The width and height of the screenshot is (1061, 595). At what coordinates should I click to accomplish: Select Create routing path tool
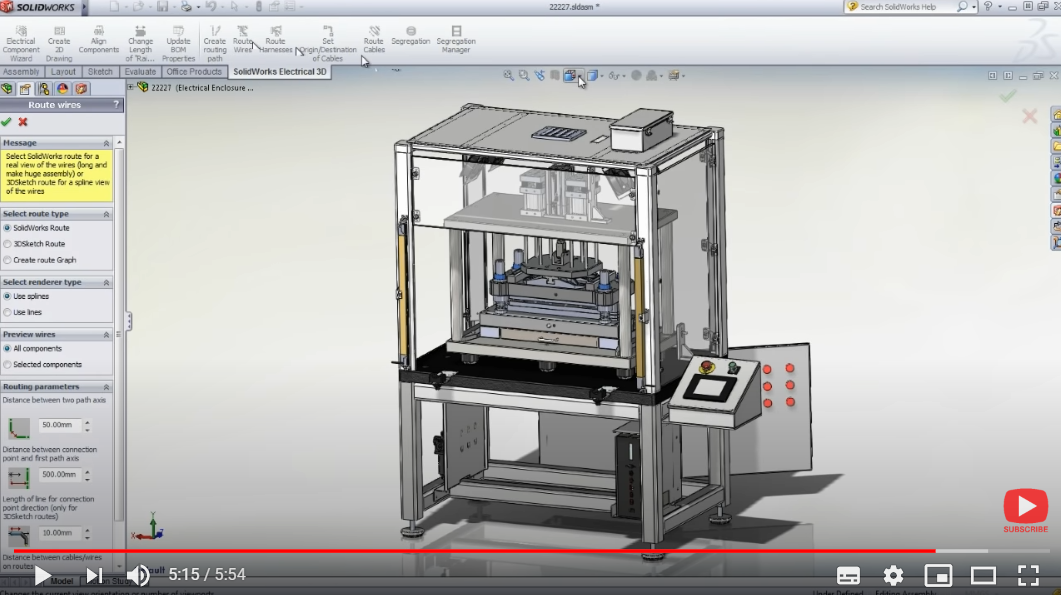pos(215,44)
